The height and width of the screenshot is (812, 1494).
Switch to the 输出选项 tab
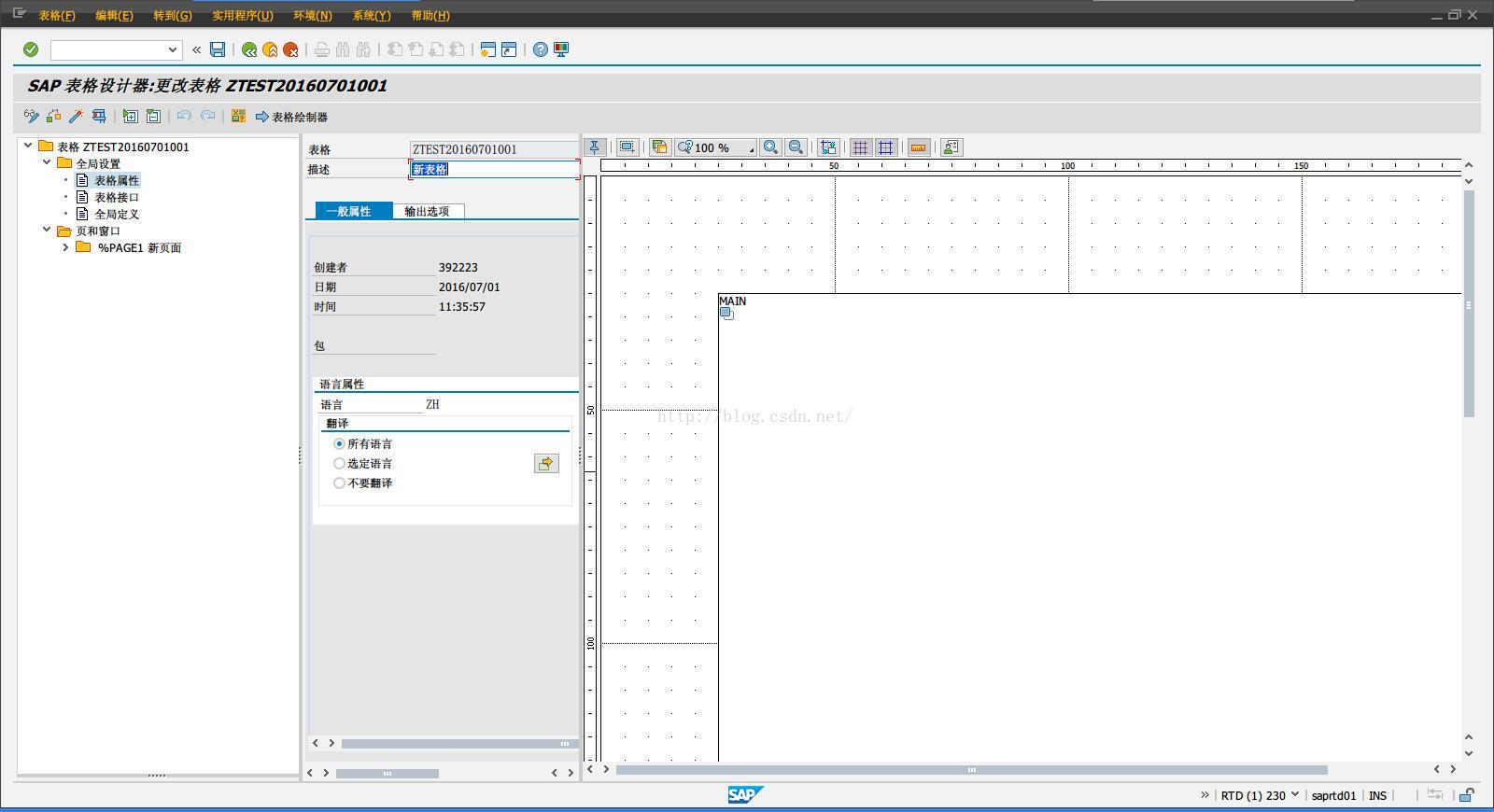(x=427, y=211)
